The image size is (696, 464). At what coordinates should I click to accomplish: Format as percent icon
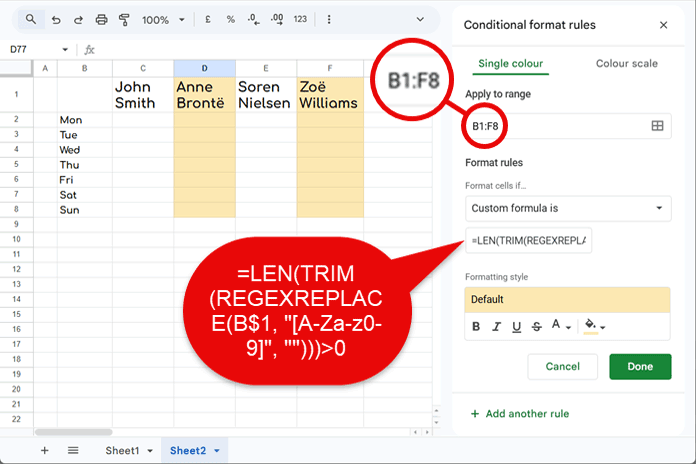point(230,20)
